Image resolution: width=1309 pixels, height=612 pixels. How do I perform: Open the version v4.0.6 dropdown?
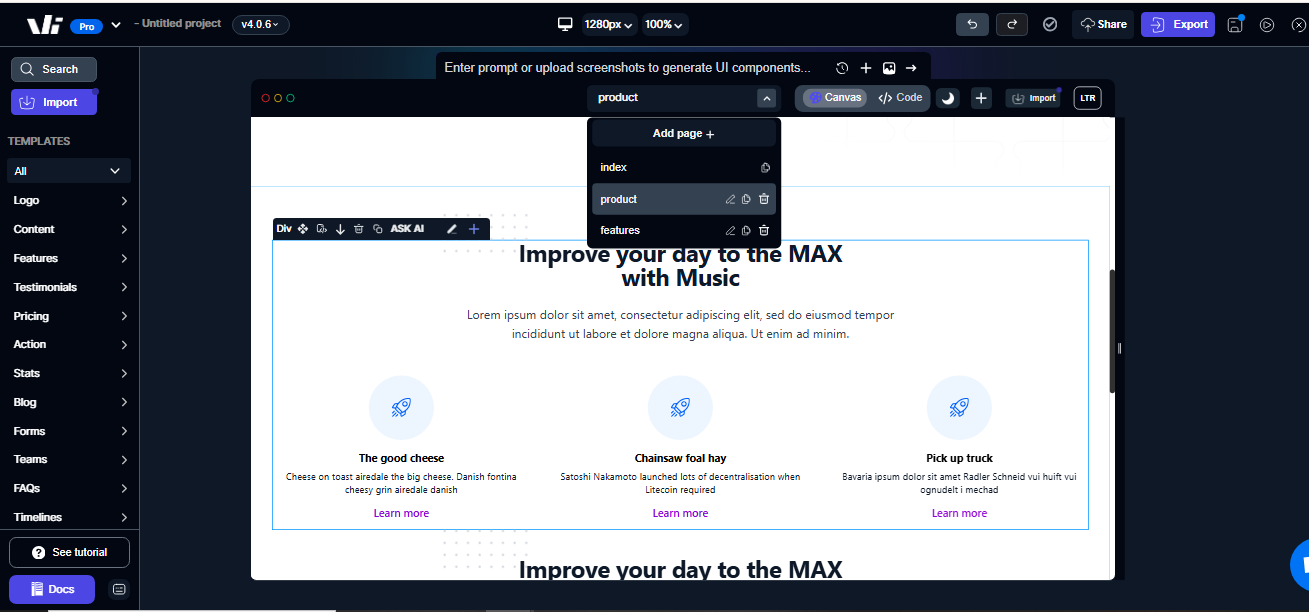coord(261,24)
